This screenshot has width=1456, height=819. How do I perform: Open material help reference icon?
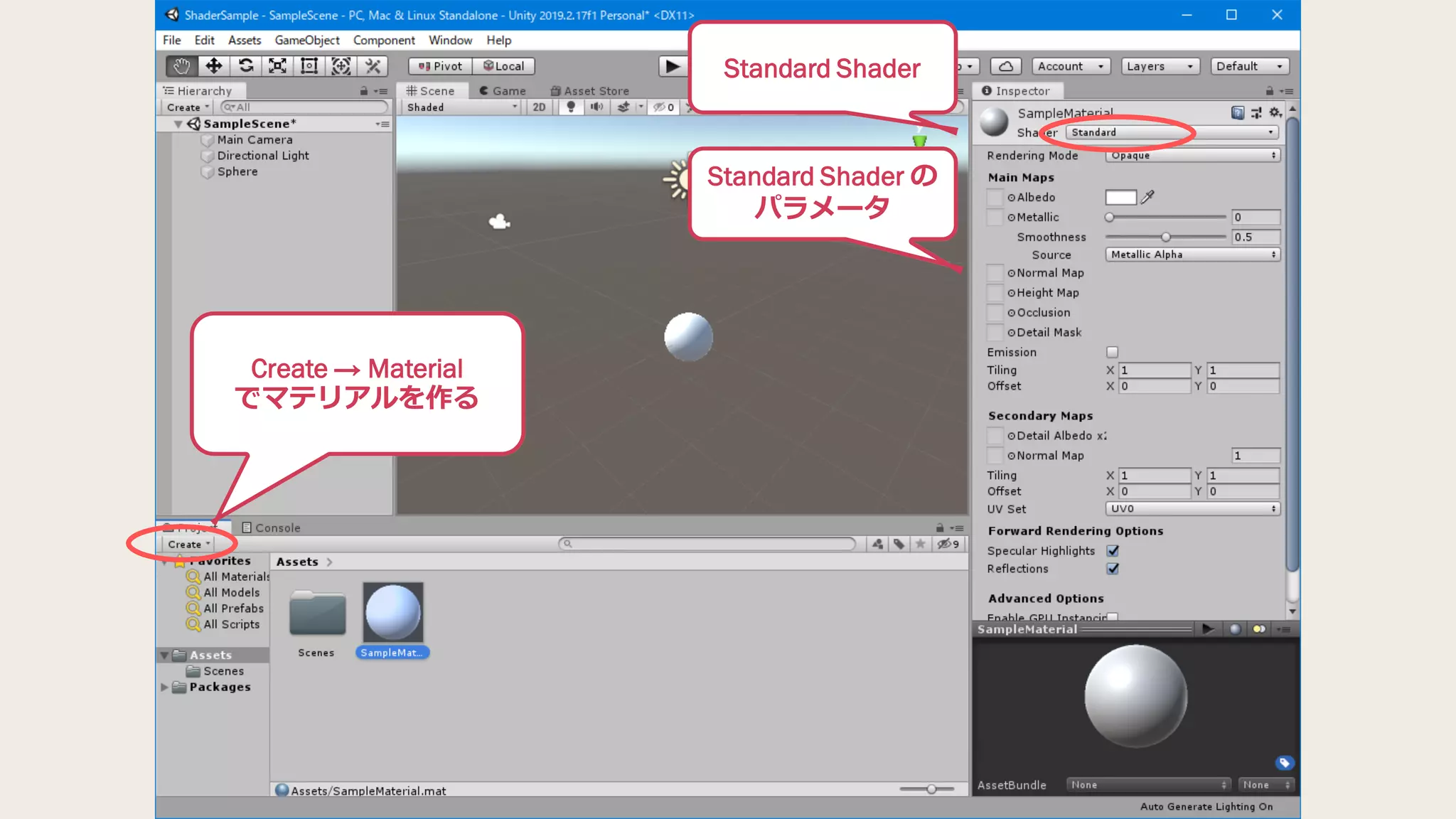point(1238,112)
